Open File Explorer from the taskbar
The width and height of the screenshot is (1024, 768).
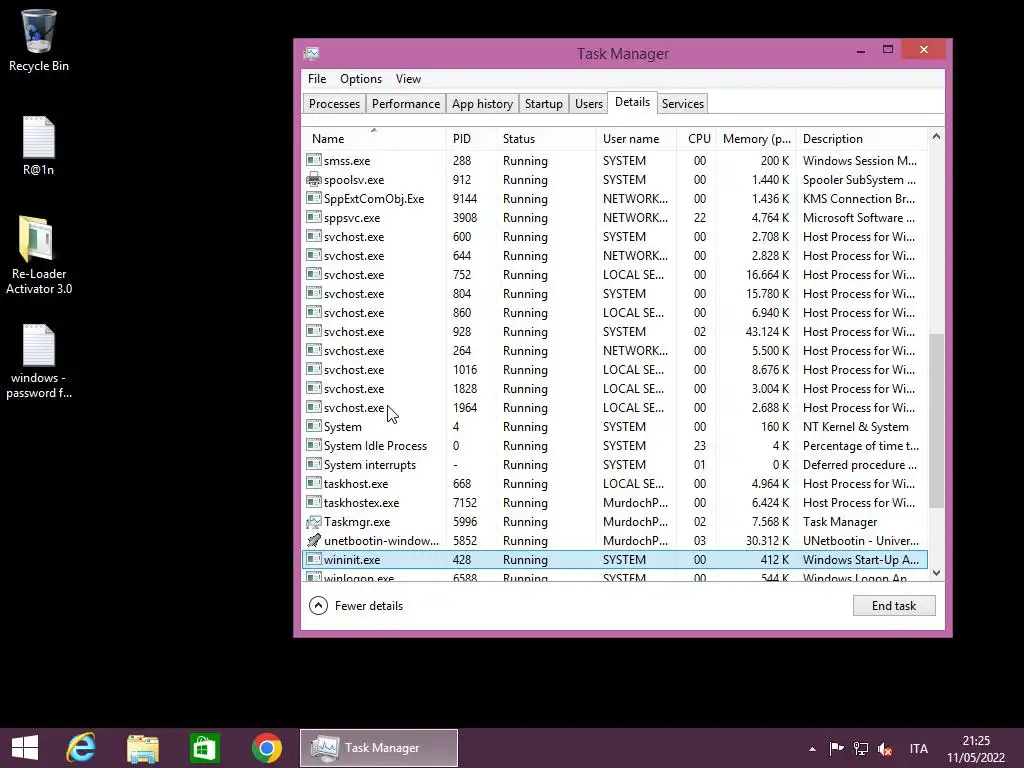coord(143,748)
